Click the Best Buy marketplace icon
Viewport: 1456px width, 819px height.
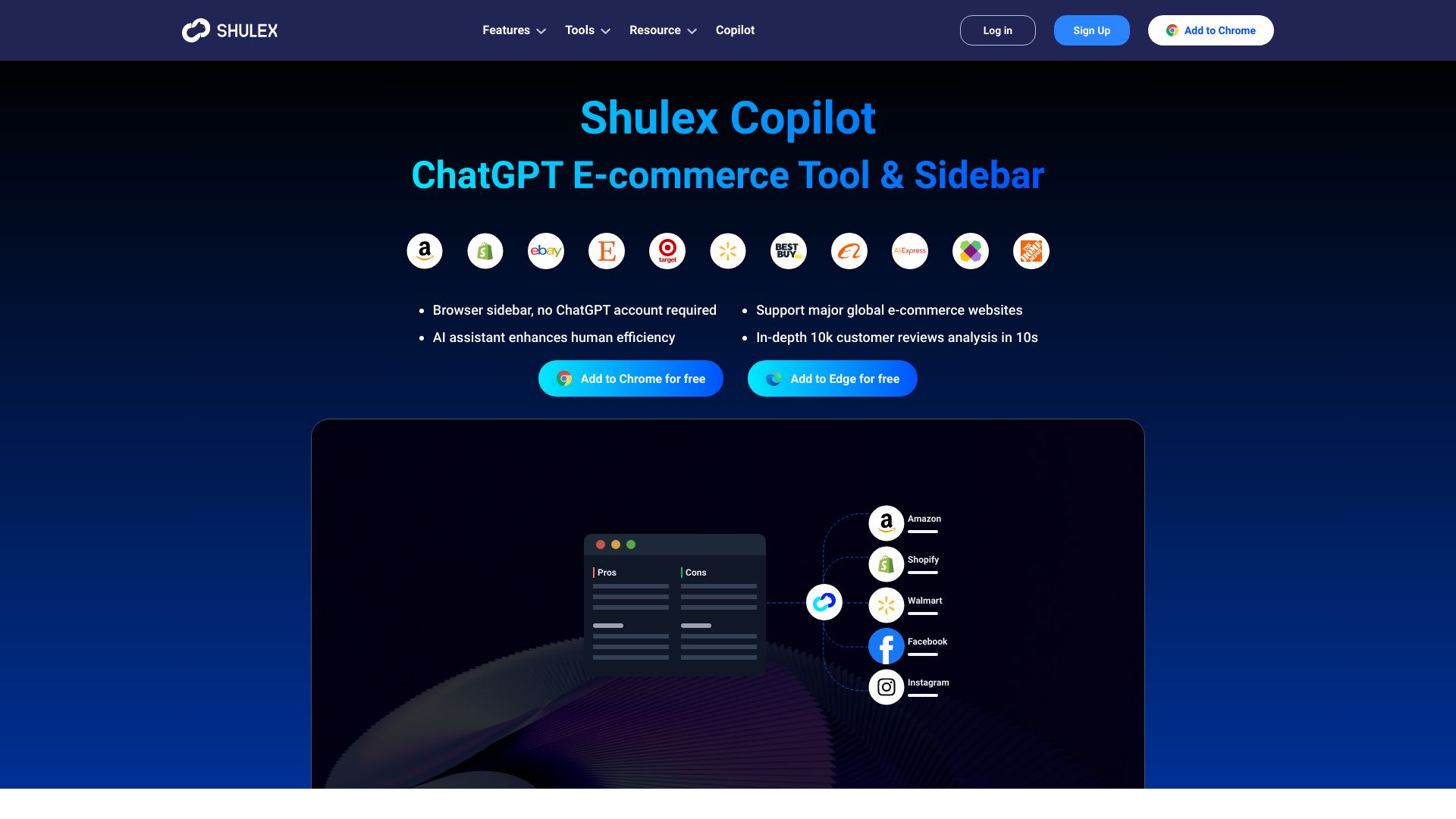(788, 251)
